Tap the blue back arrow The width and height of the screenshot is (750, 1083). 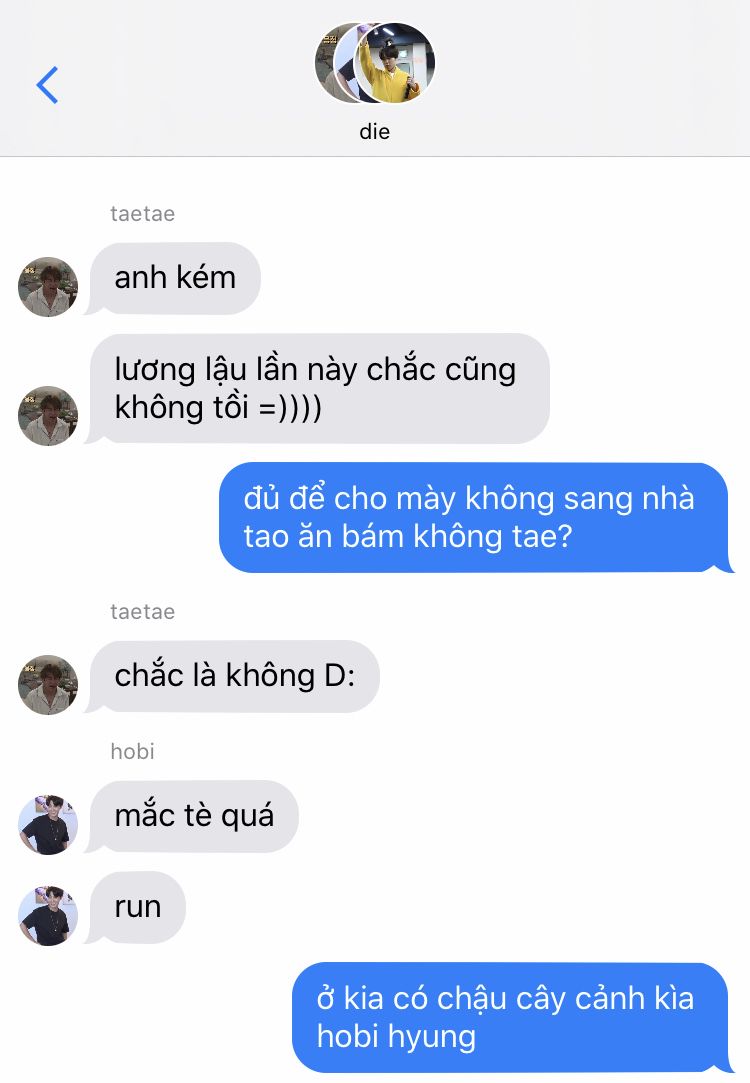pos(47,85)
